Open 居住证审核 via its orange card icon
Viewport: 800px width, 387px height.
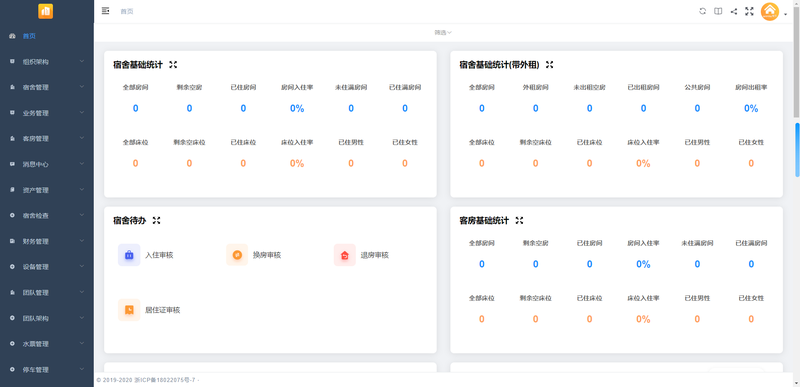(x=129, y=310)
